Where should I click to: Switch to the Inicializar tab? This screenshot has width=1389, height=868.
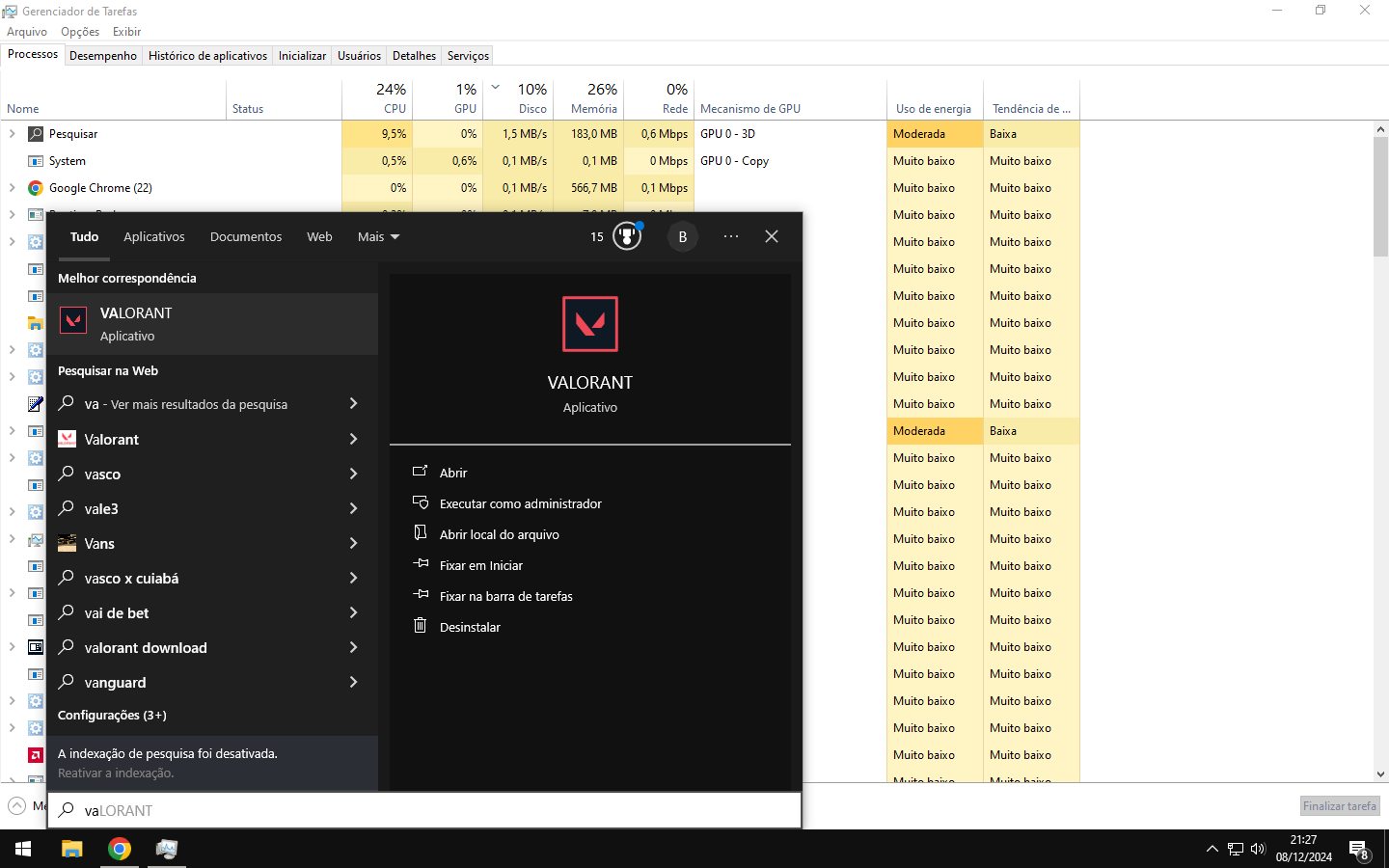pyautogui.click(x=302, y=56)
